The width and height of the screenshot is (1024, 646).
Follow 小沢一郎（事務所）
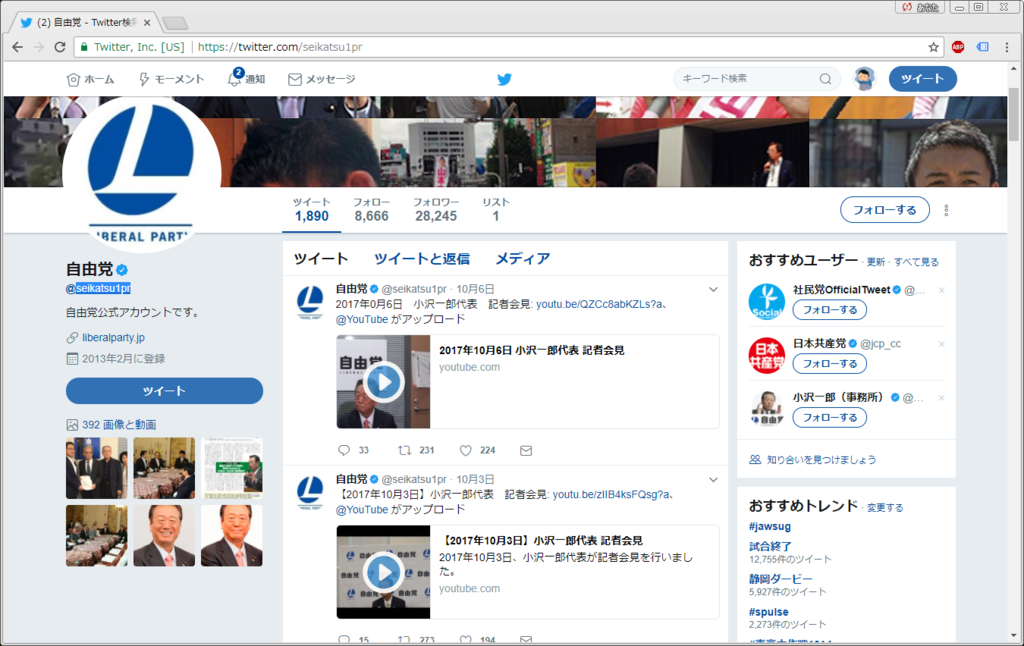click(829, 417)
